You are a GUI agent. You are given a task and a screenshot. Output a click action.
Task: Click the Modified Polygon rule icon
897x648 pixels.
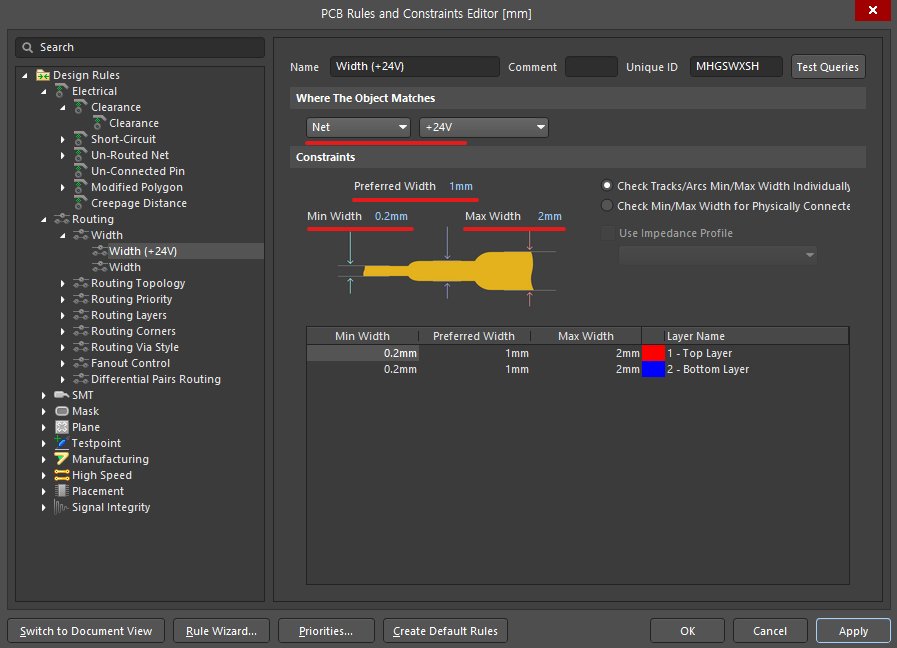coord(81,187)
